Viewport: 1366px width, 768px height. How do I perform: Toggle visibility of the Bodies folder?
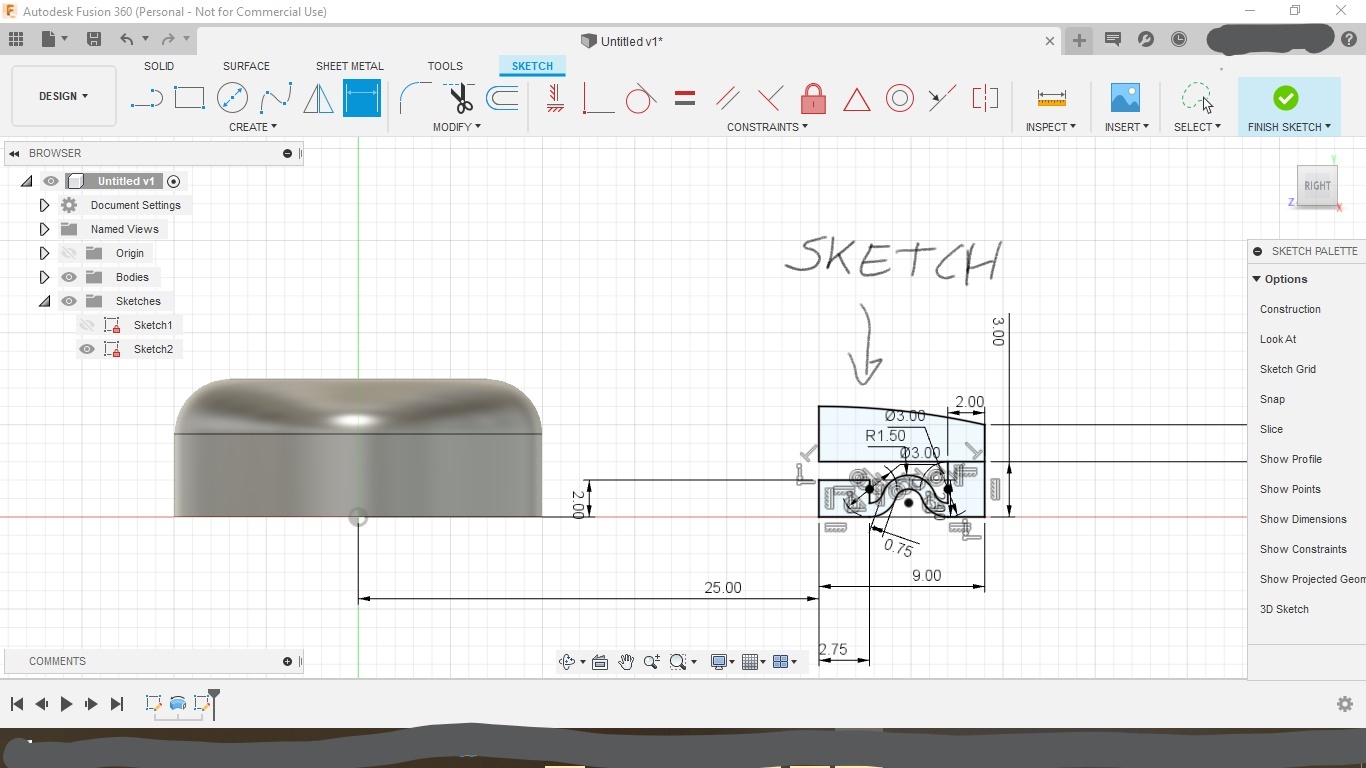(69, 277)
